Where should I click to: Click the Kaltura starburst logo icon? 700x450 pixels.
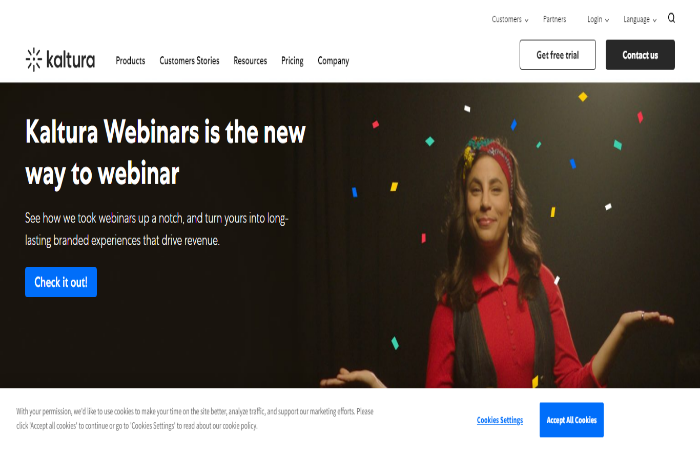33,59
